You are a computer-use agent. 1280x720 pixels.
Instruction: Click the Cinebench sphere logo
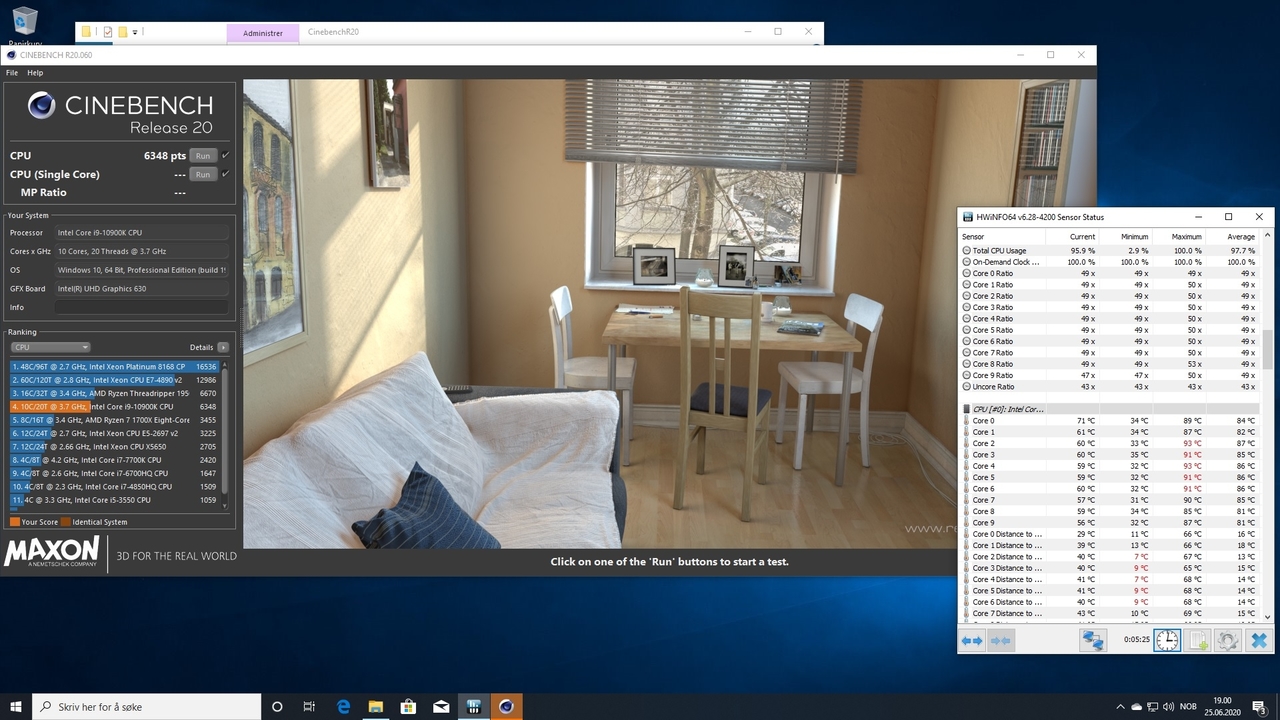click(42, 105)
